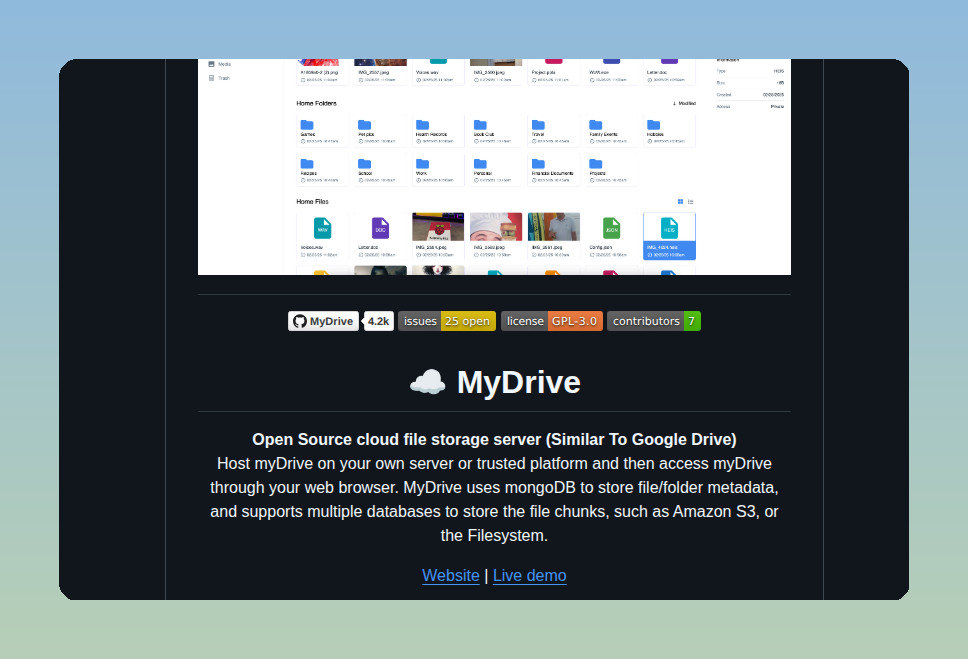
Task: Sort Home Folders by Modified
Action: pos(684,104)
